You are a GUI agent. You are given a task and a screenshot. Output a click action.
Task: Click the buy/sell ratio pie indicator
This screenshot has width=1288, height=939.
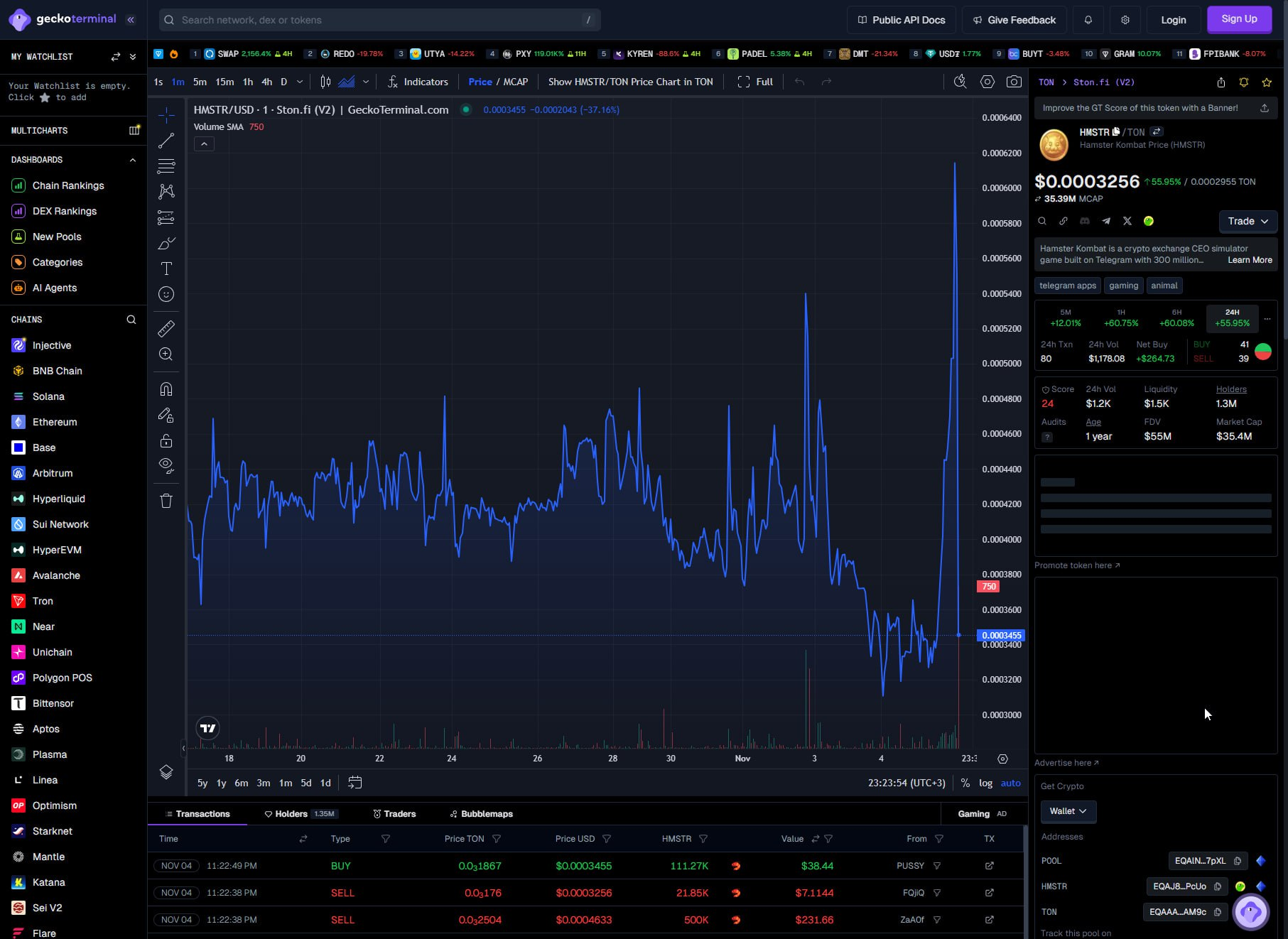[x=1262, y=352]
